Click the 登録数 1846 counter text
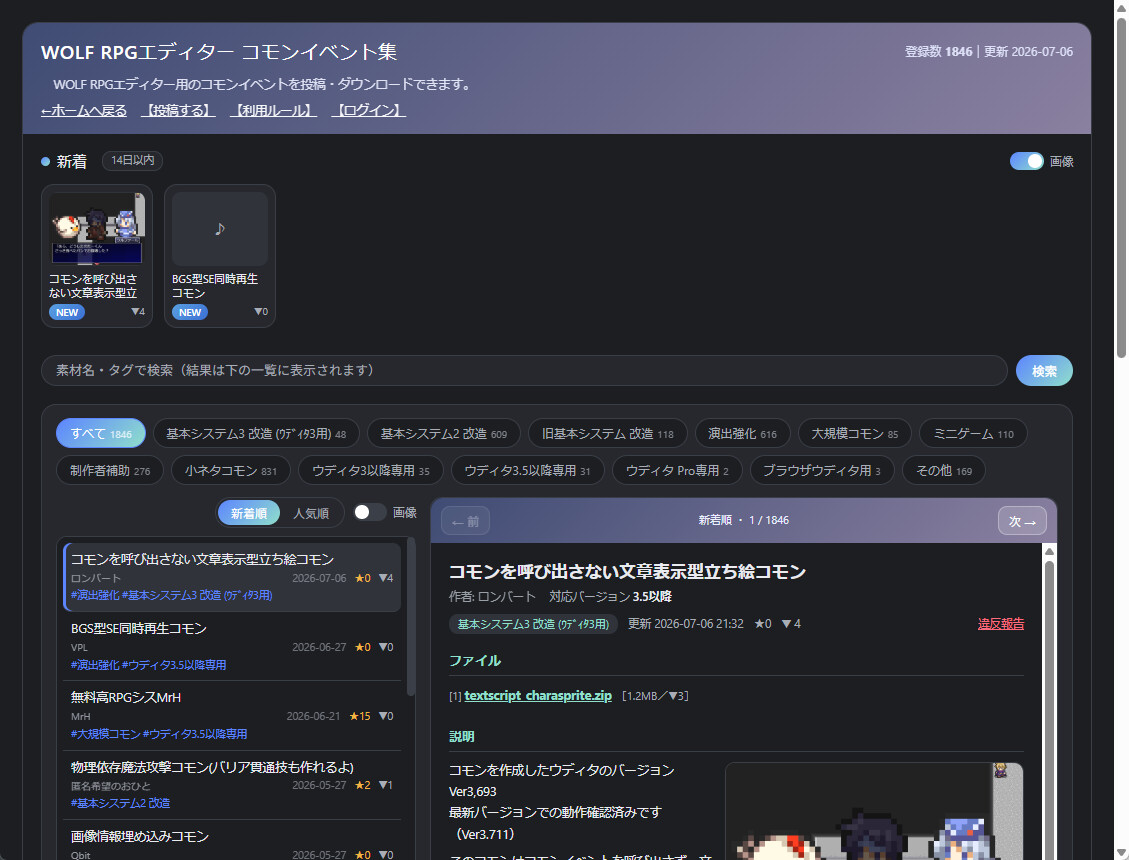 coord(938,52)
